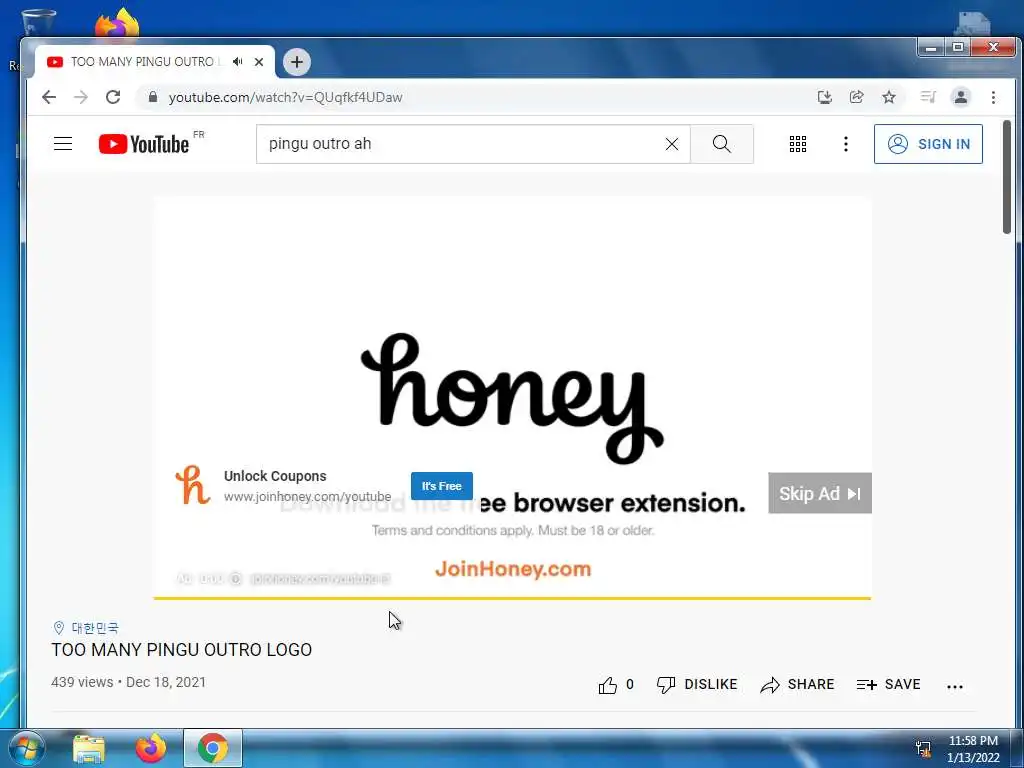Image resolution: width=1024 pixels, height=768 pixels.
Task: Skip the Honey ad
Action: [820, 493]
